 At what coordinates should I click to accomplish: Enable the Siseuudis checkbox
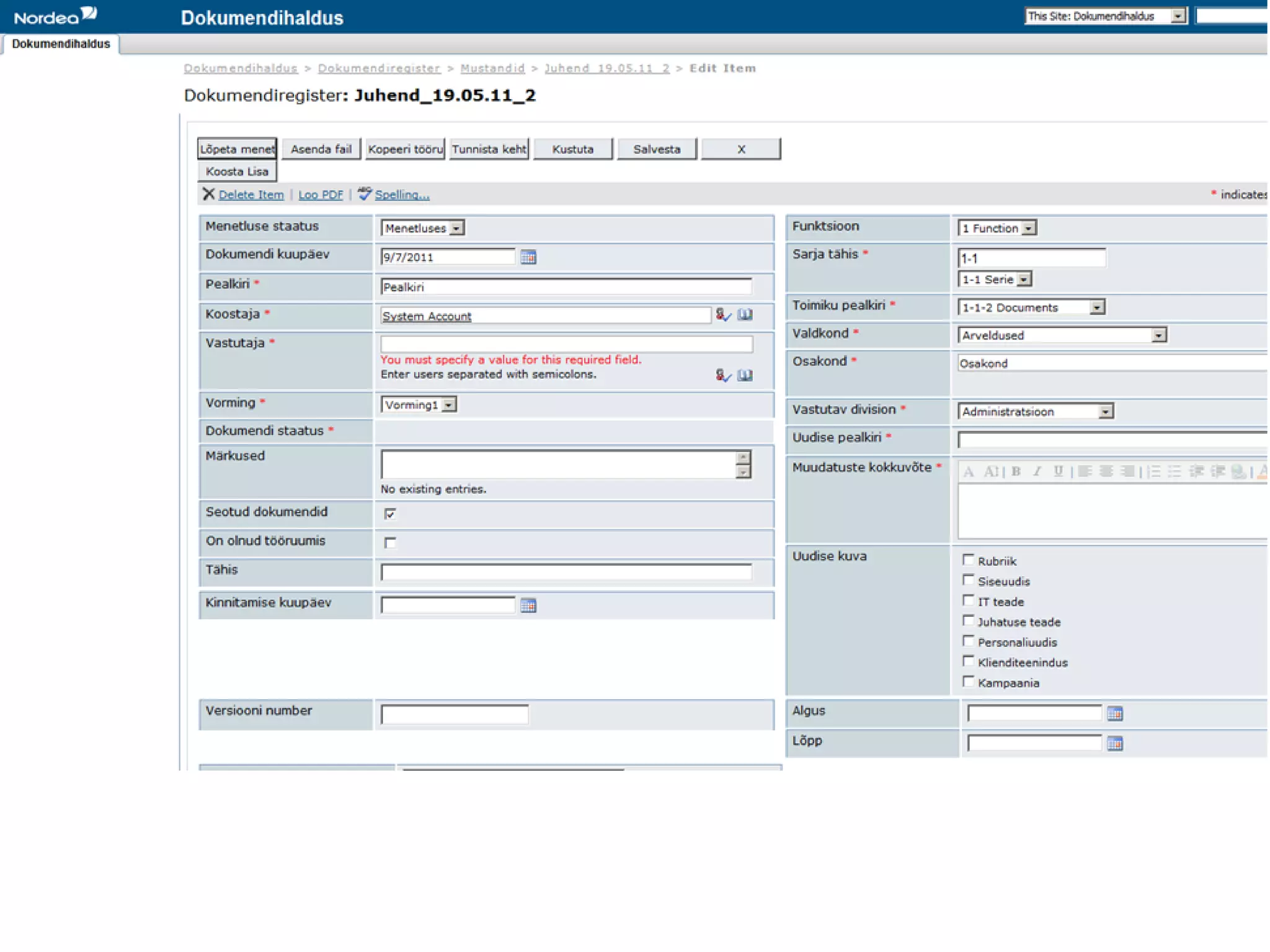[x=968, y=580]
